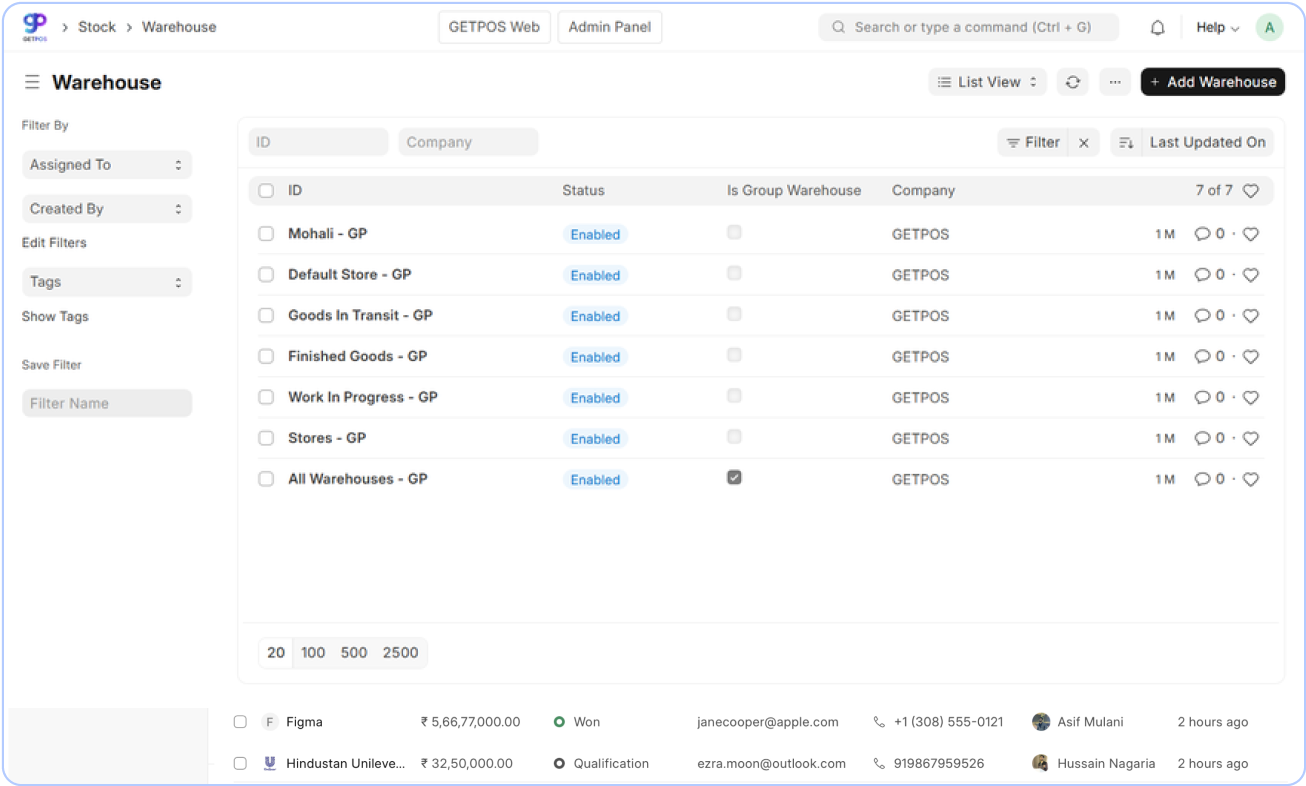Check the Figma row checkbox
1306x786 pixels.
[240, 722]
